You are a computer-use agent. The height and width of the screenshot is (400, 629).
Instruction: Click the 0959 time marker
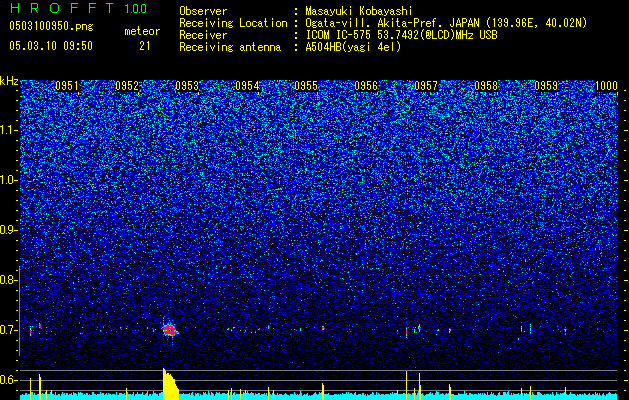coord(546,86)
